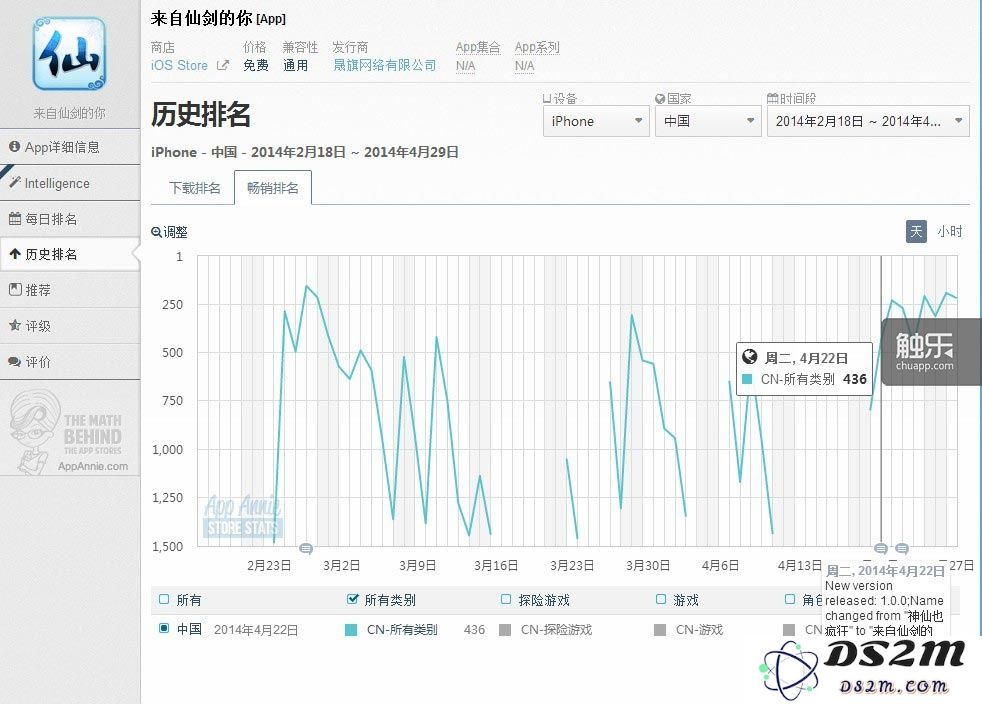Click the note marker near 2月23日 on axis

306,549
